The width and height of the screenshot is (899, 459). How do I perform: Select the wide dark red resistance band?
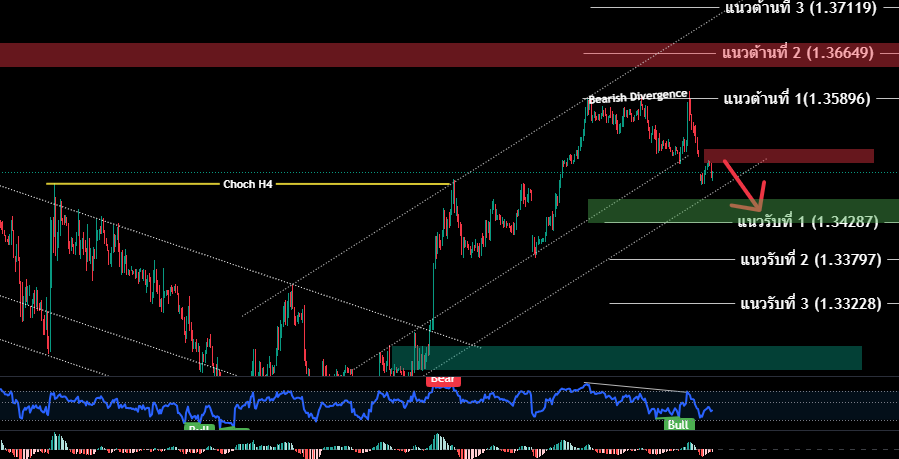click(x=300, y=55)
